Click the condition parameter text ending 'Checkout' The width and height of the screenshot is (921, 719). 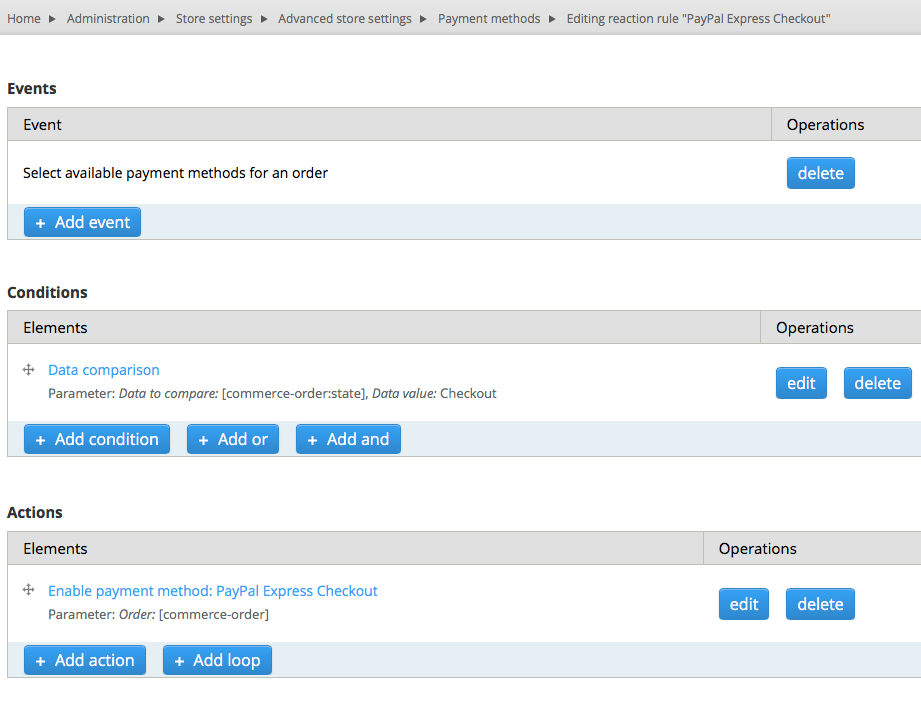click(x=272, y=394)
